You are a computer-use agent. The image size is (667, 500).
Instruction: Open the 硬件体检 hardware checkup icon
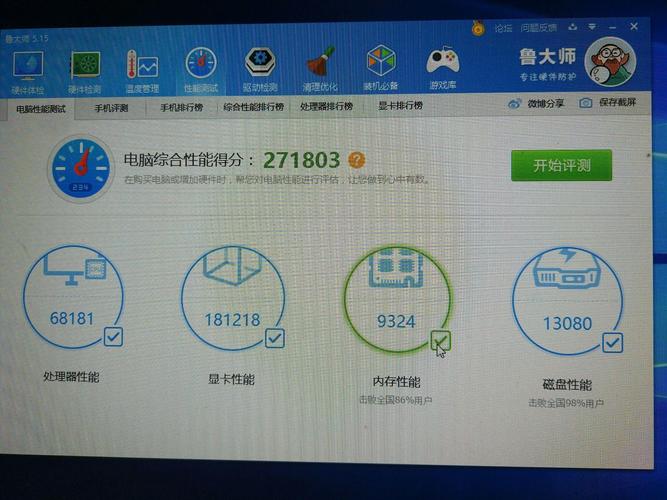pos(28,71)
